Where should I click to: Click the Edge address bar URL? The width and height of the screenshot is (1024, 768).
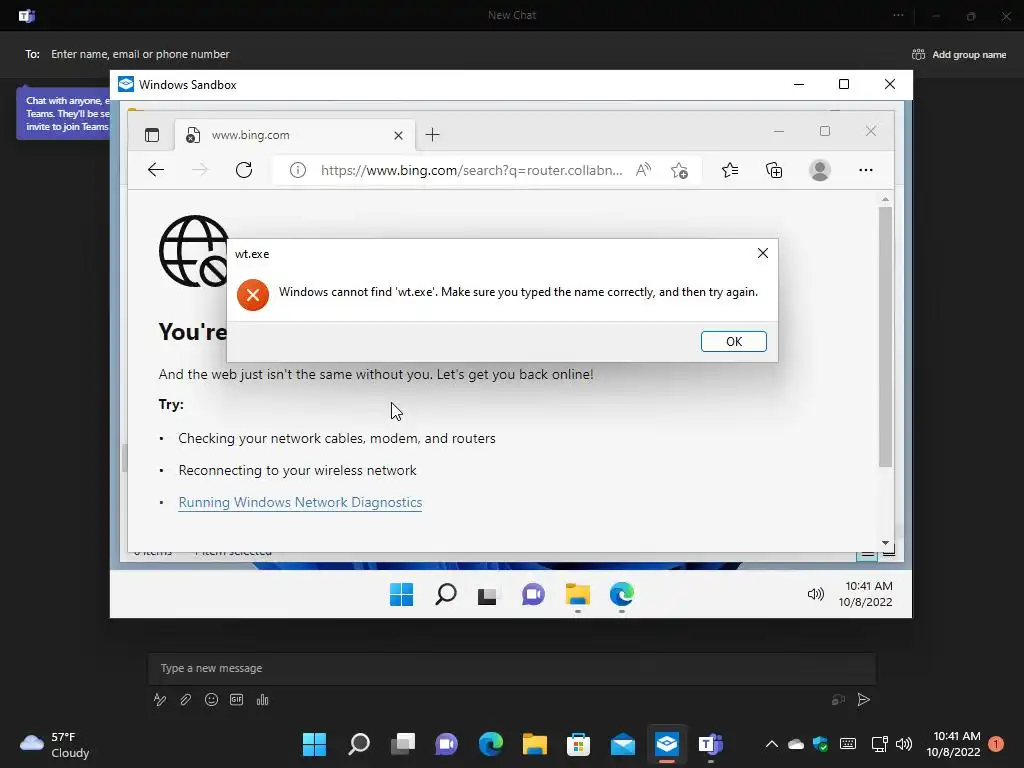472,170
